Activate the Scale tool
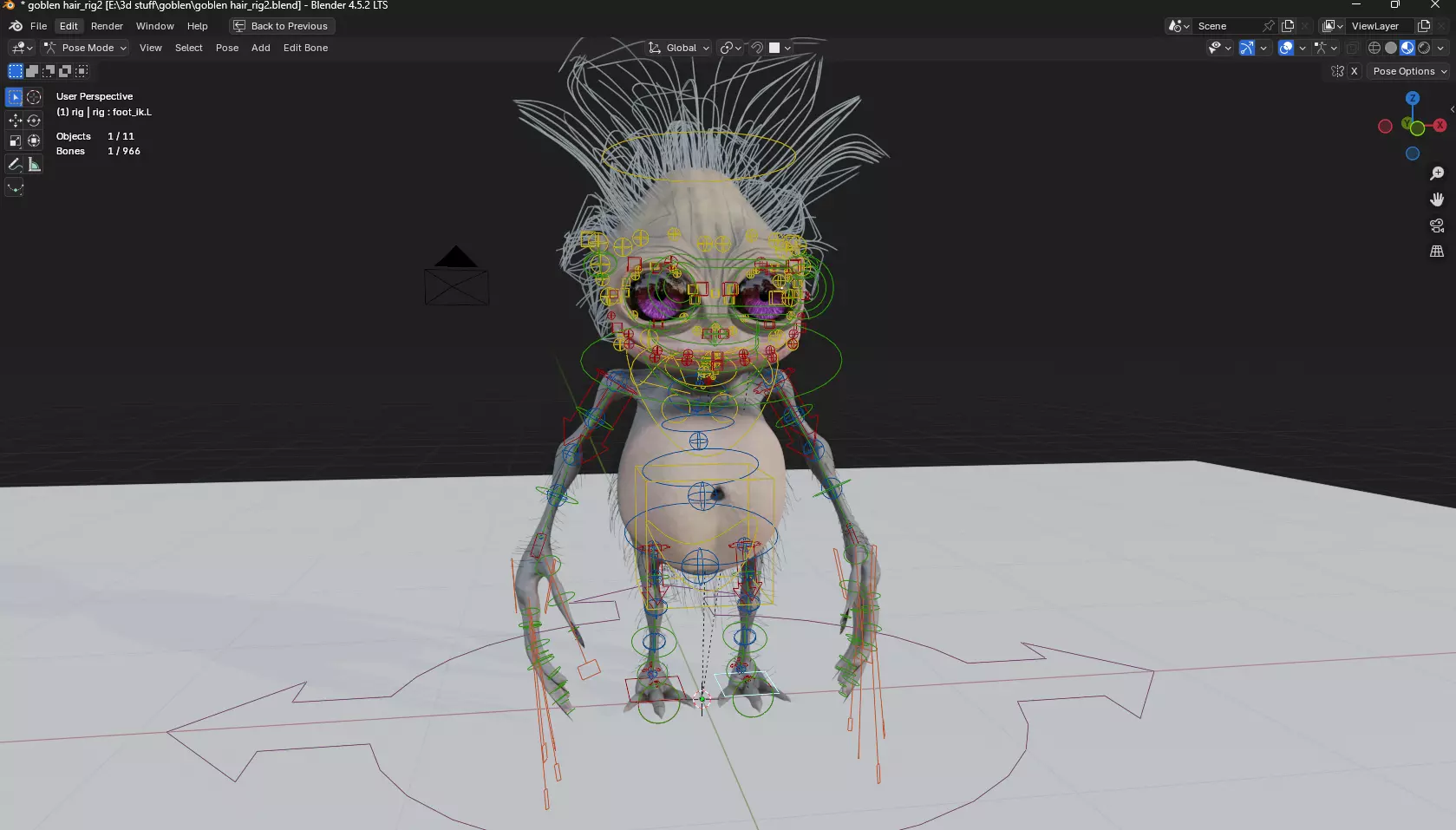The width and height of the screenshot is (1456, 830). click(15, 141)
